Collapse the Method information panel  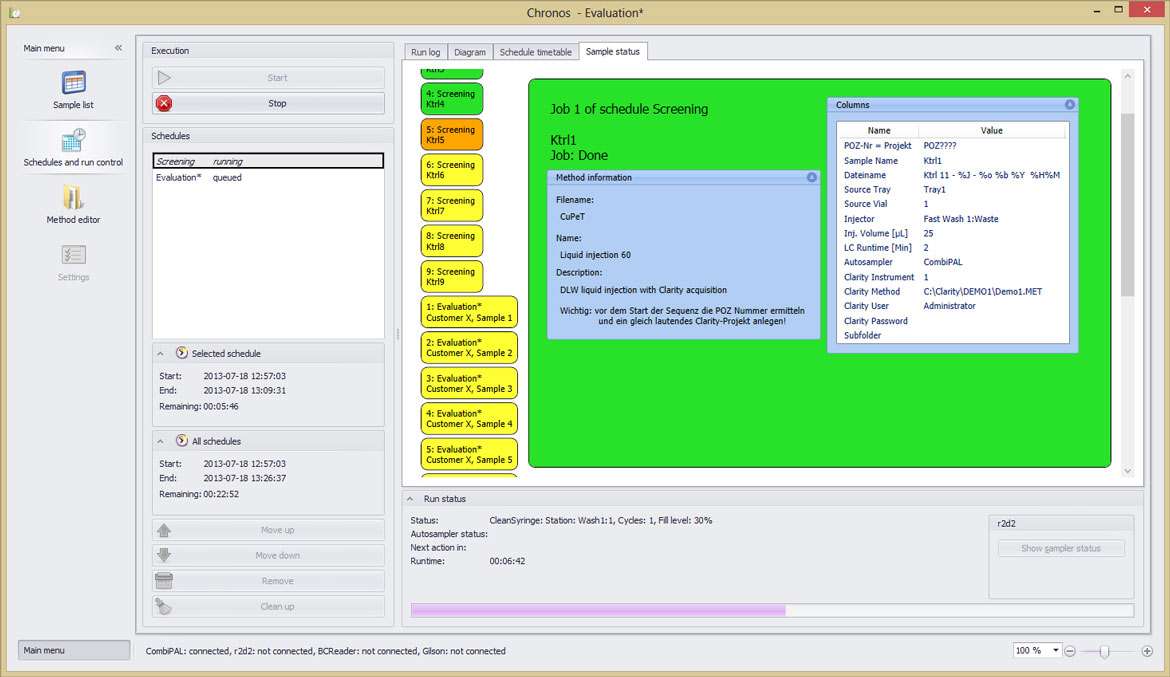[x=811, y=177]
